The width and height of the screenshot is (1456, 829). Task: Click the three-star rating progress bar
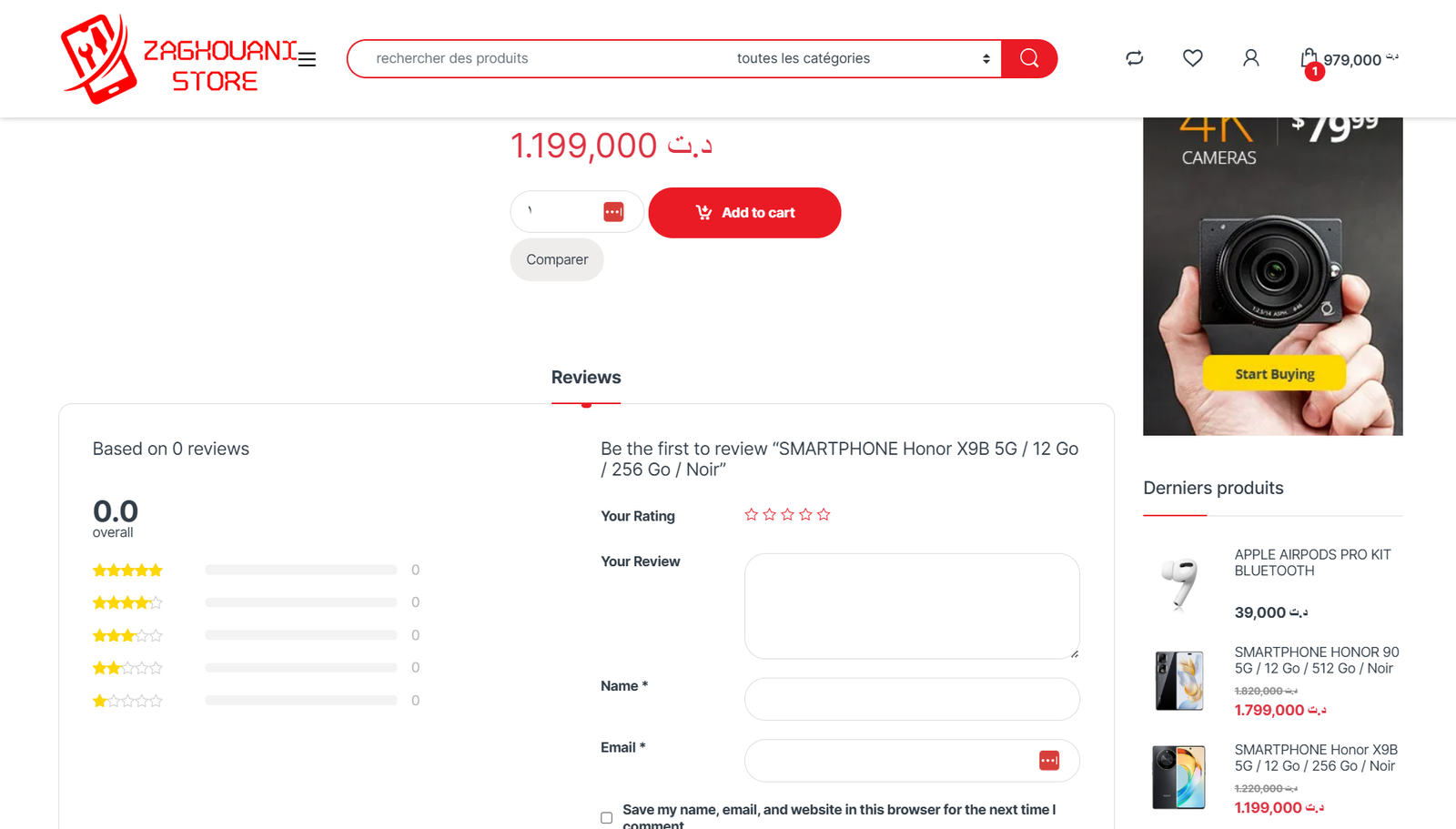(301, 635)
